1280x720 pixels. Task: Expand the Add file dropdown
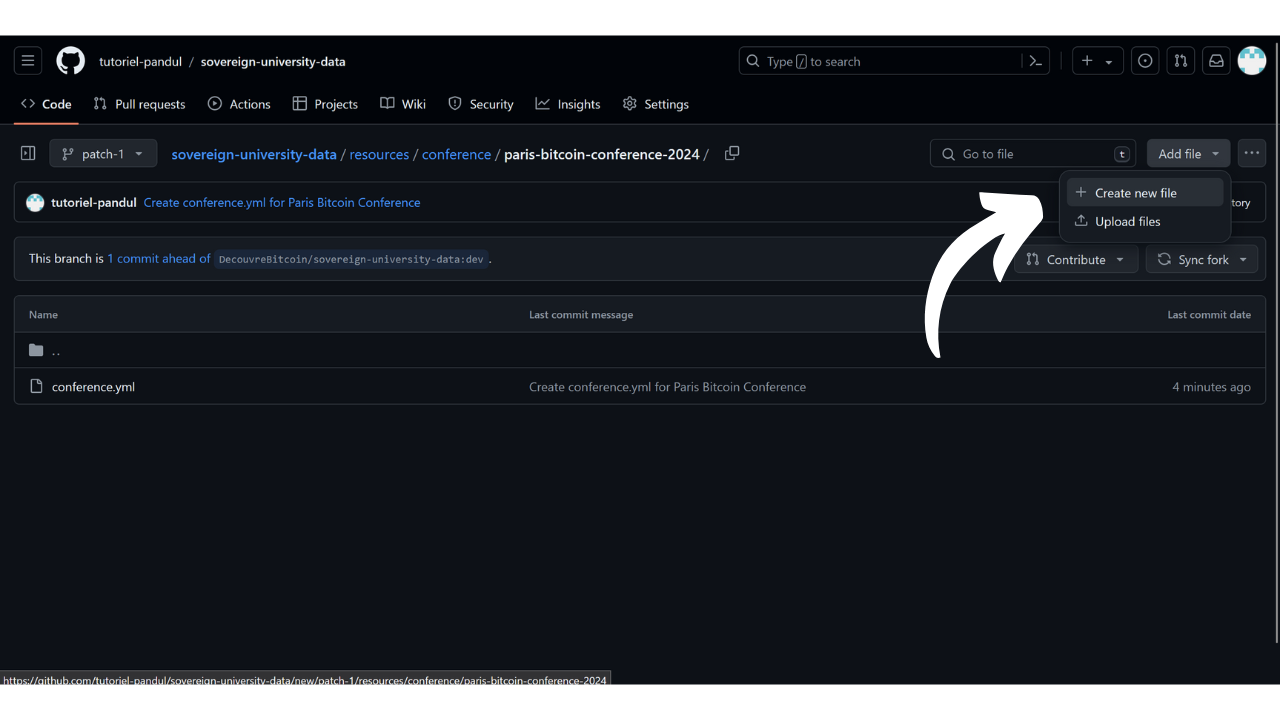pyautogui.click(x=1189, y=154)
